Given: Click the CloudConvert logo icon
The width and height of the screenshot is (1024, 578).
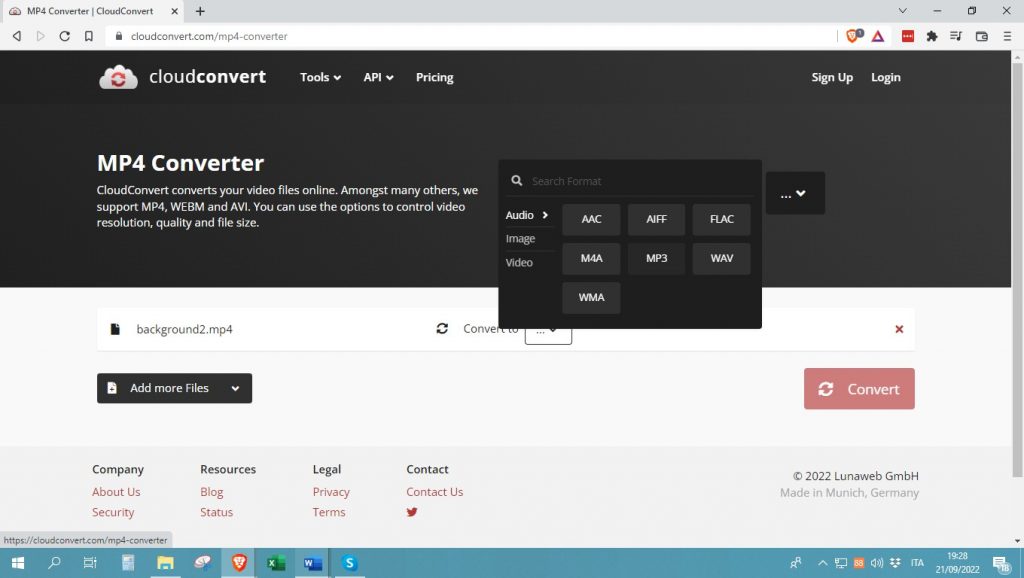Looking at the screenshot, I should tap(118, 77).
